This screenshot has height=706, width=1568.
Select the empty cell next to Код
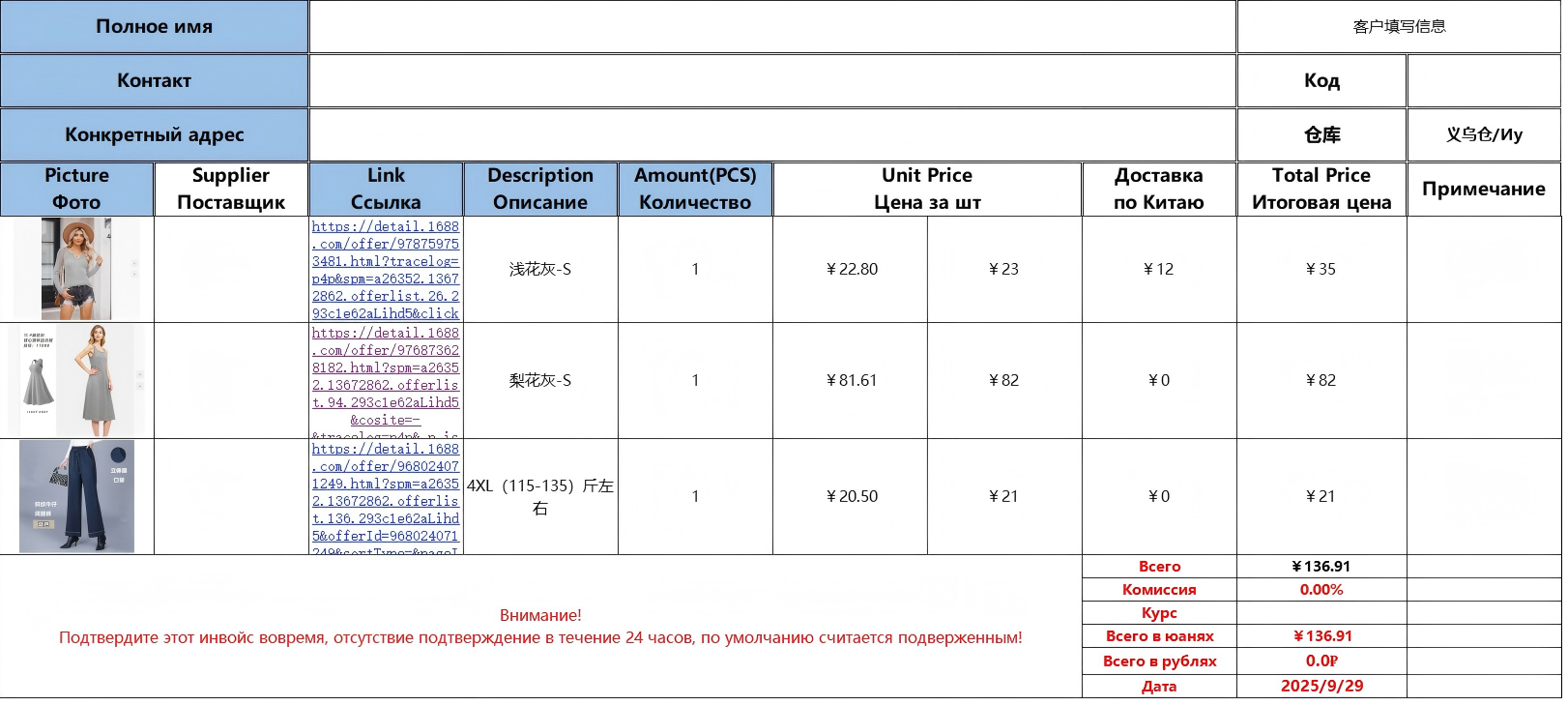pos(1483,81)
